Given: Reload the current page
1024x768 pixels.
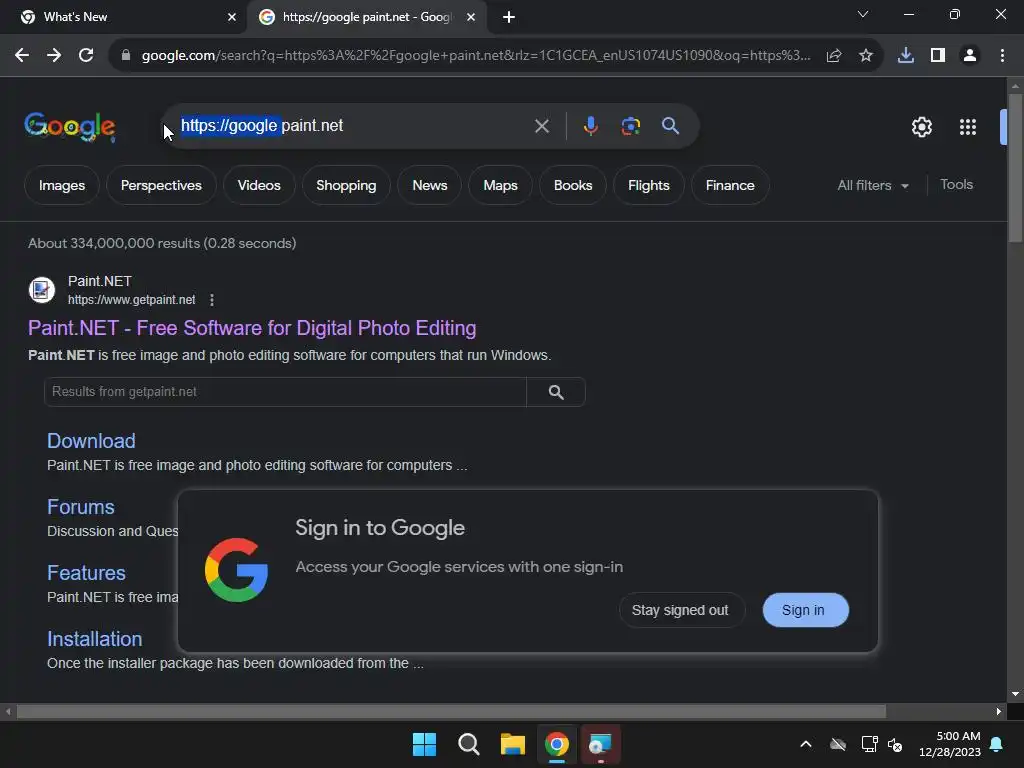Looking at the screenshot, I should (x=86, y=56).
